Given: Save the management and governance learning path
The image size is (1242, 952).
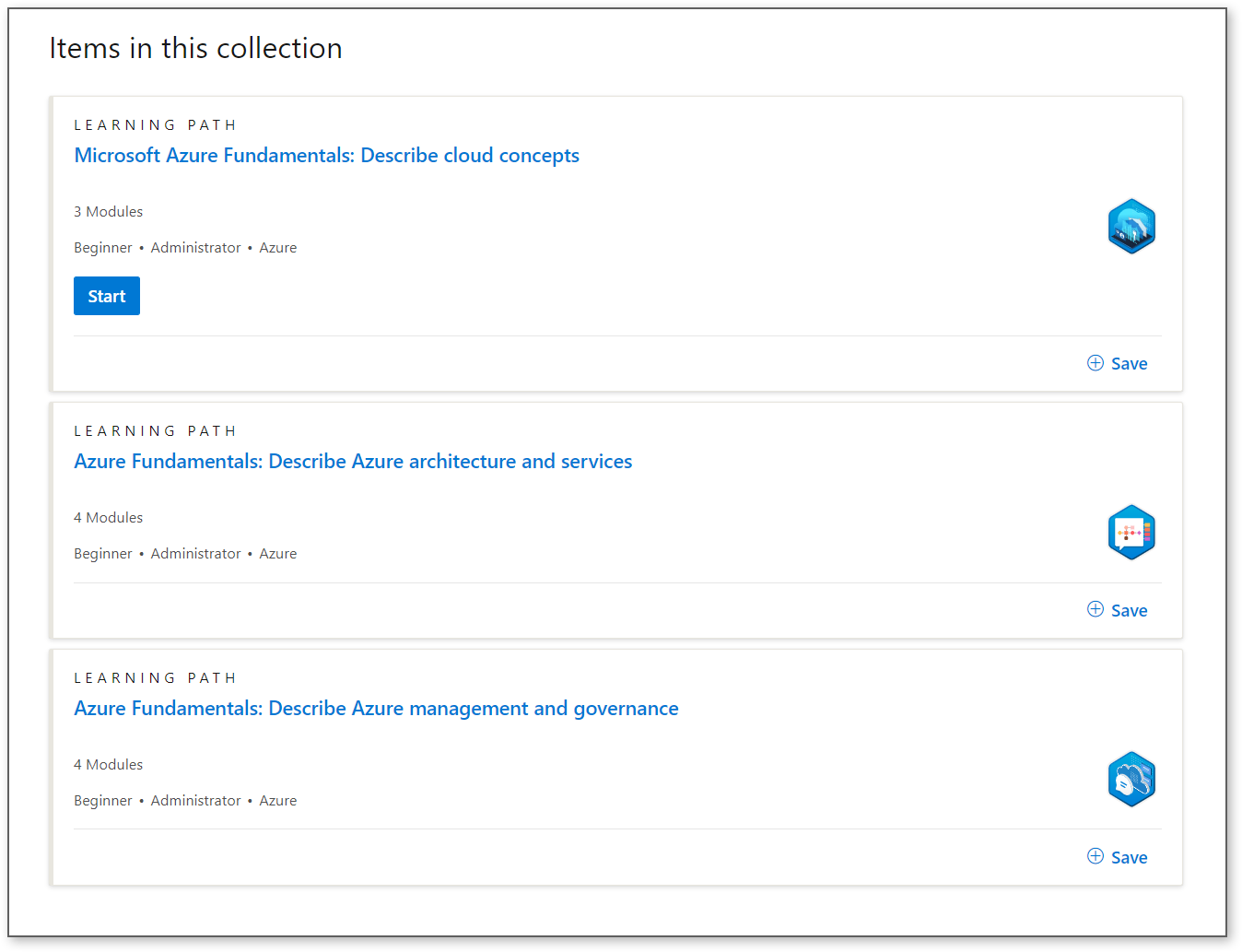Looking at the screenshot, I should pos(1117,857).
